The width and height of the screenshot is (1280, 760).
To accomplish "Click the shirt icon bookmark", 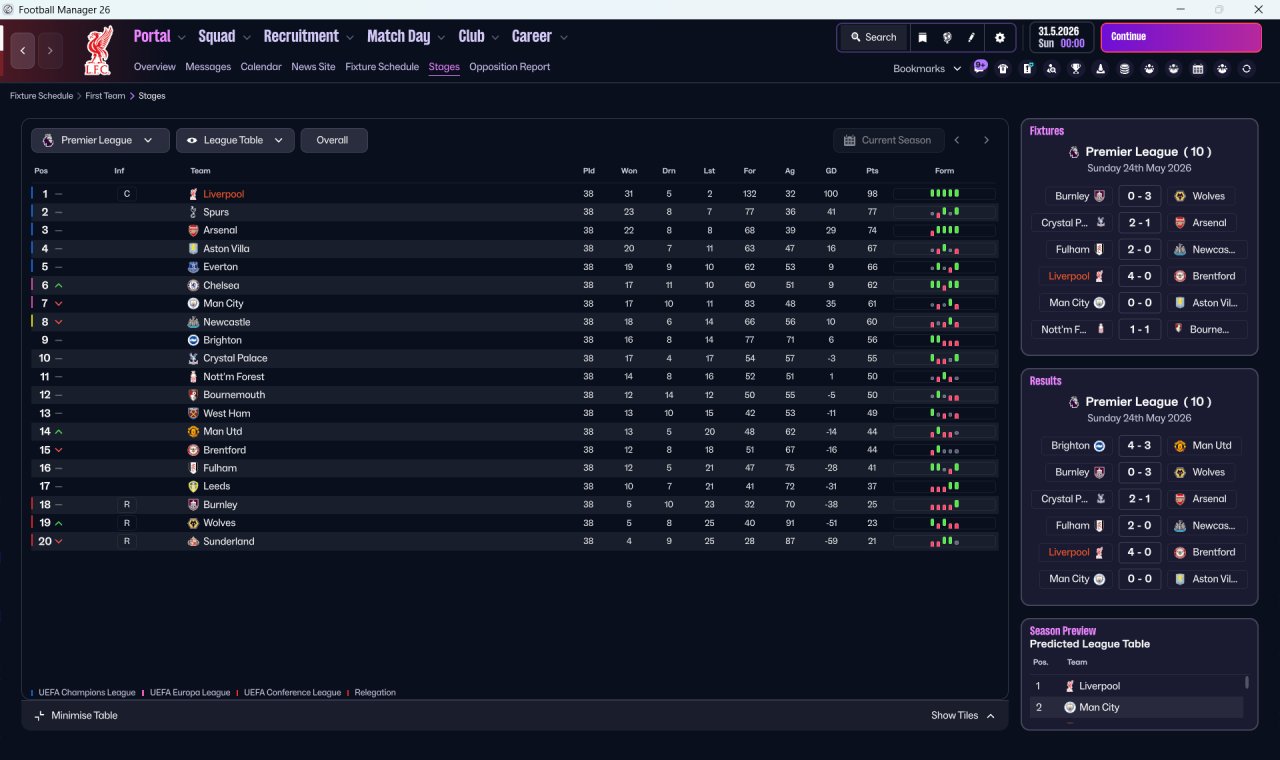I will pos(1003,69).
